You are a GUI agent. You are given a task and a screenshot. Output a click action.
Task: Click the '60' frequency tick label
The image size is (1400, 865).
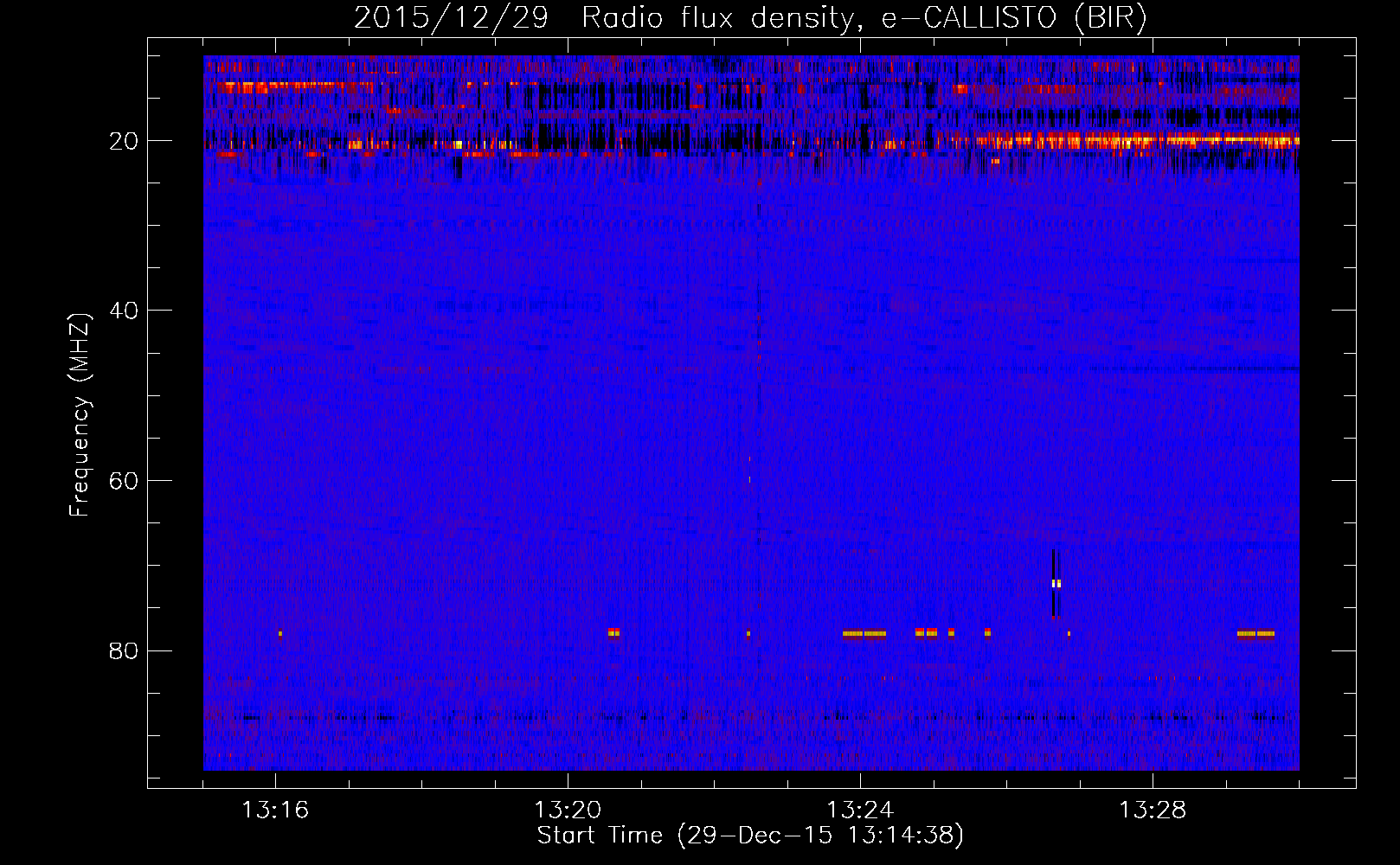125,481
